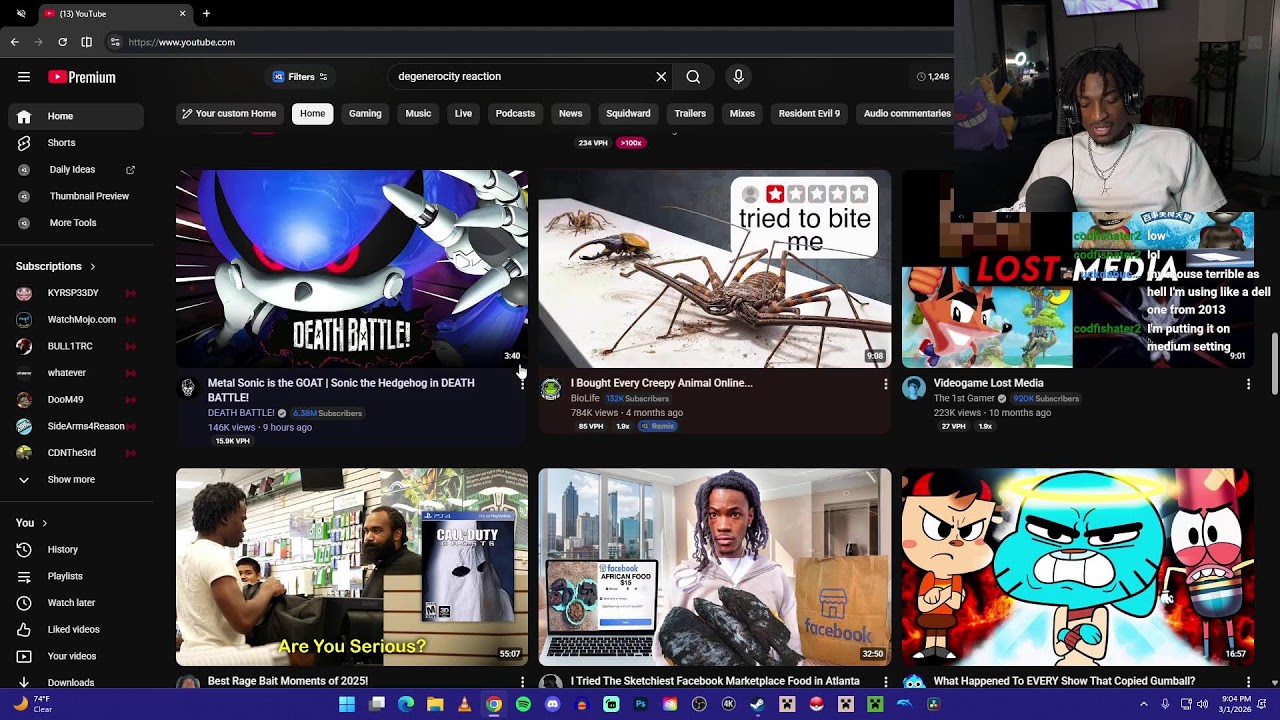The width and height of the screenshot is (1280, 720).
Task: Open the hamburger guide menu
Action: (24, 77)
